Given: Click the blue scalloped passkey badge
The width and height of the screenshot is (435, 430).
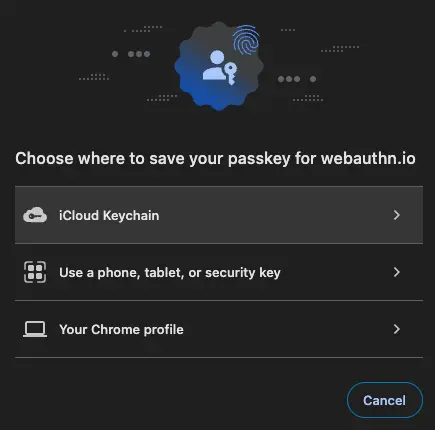Looking at the screenshot, I should pos(219,66).
